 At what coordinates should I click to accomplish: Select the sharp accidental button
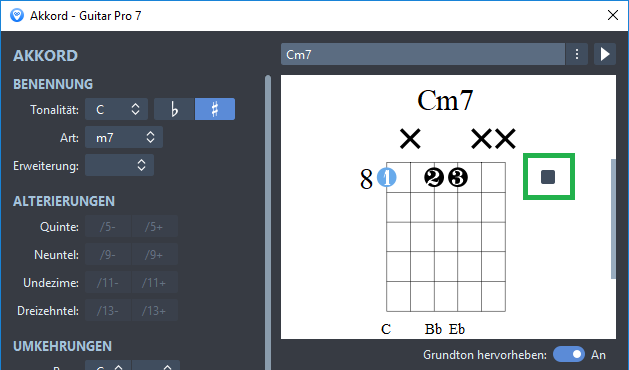pyautogui.click(x=215, y=109)
